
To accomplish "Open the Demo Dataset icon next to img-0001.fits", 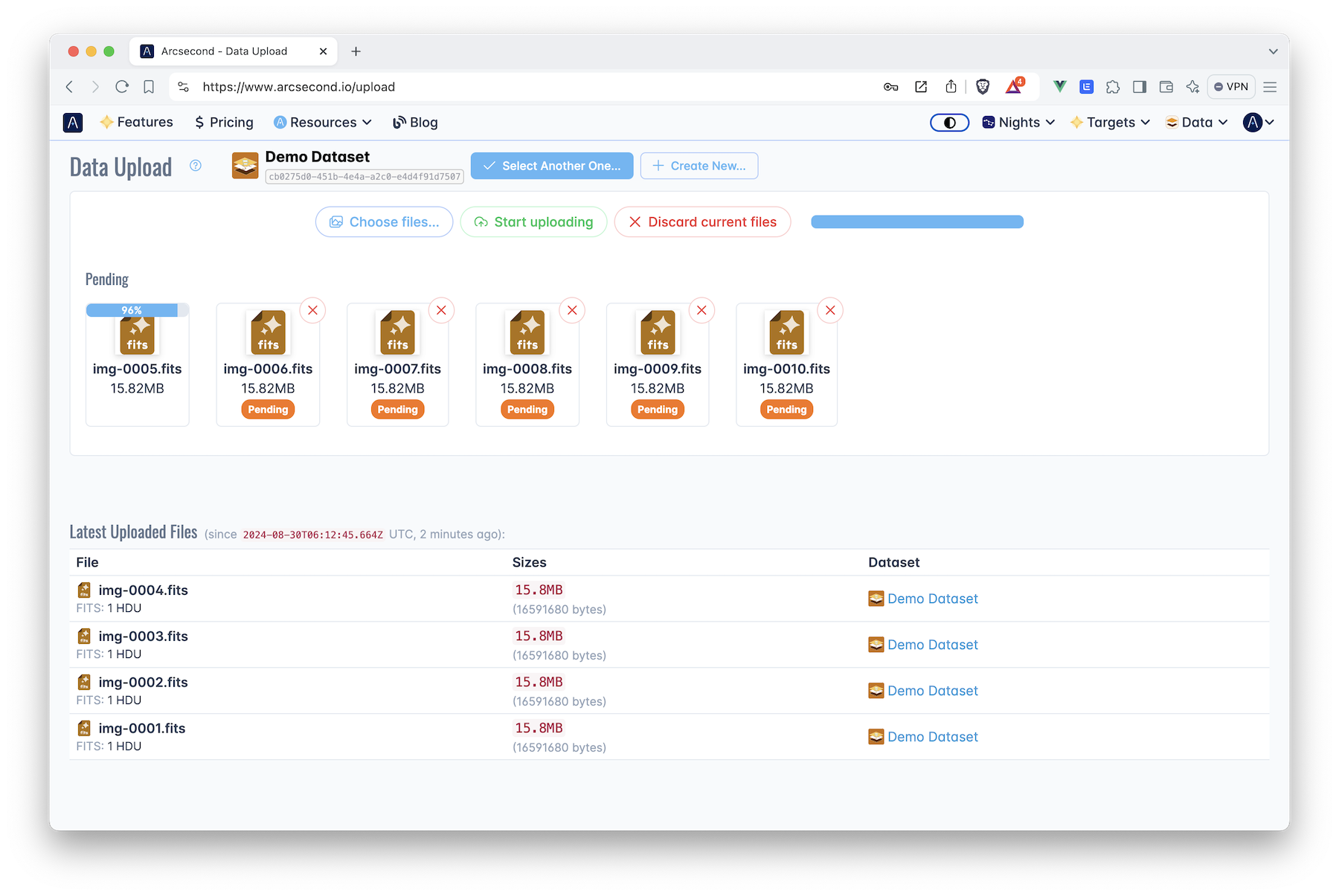I will click(x=875, y=736).
